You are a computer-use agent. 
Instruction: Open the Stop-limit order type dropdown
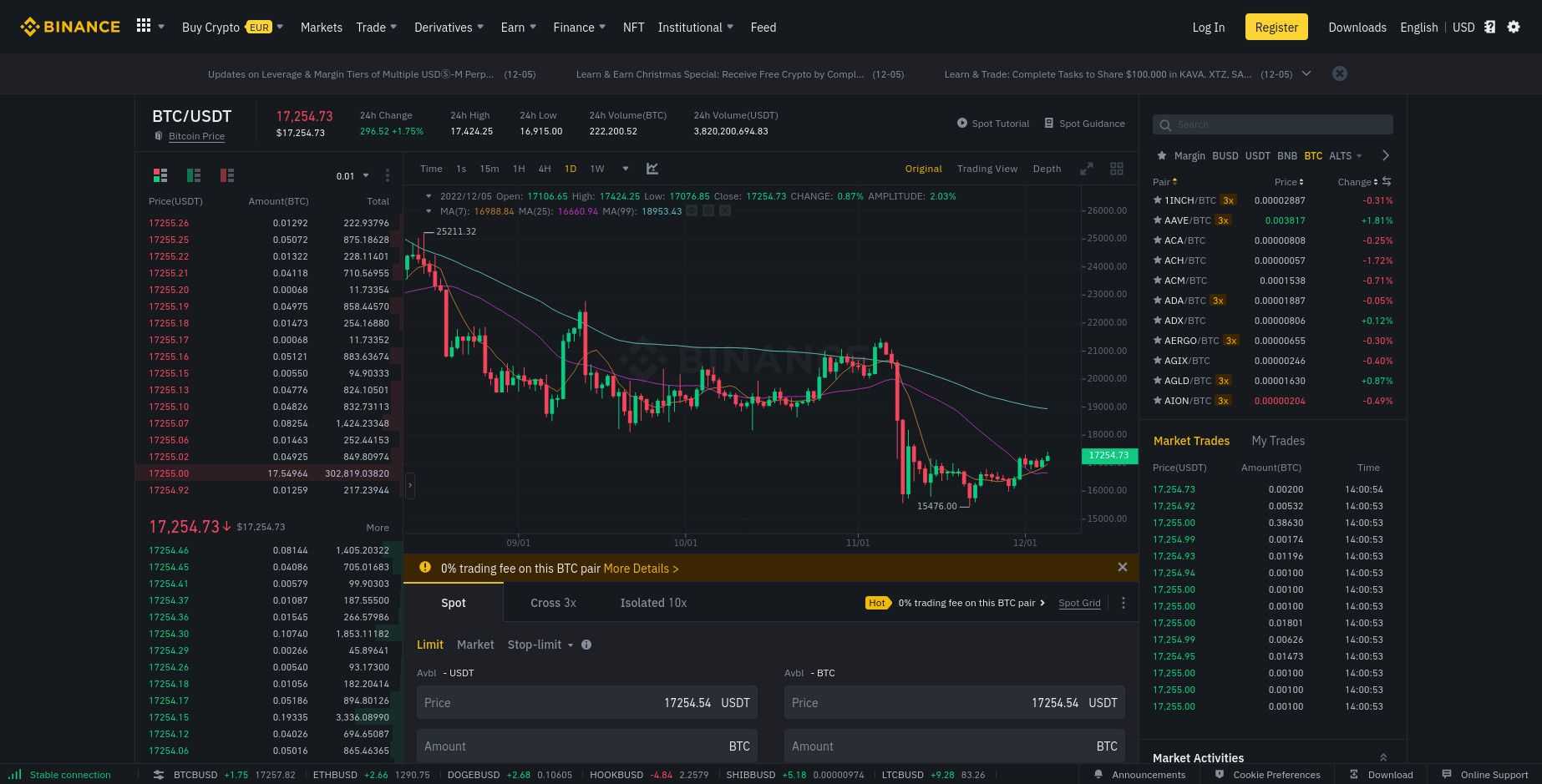[540, 645]
